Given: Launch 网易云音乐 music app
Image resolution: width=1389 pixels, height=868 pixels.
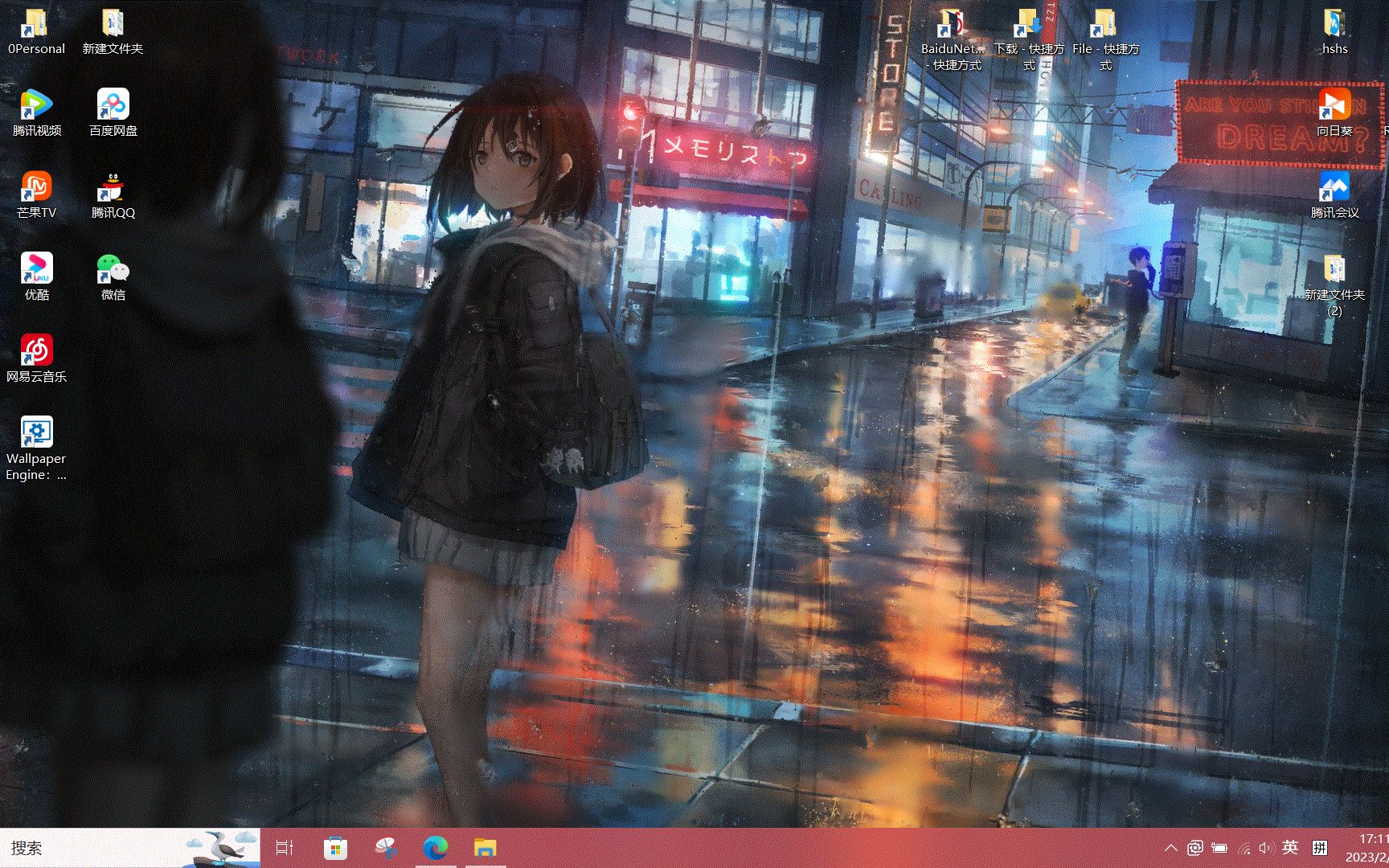Looking at the screenshot, I should pyautogui.click(x=36, y=359).
